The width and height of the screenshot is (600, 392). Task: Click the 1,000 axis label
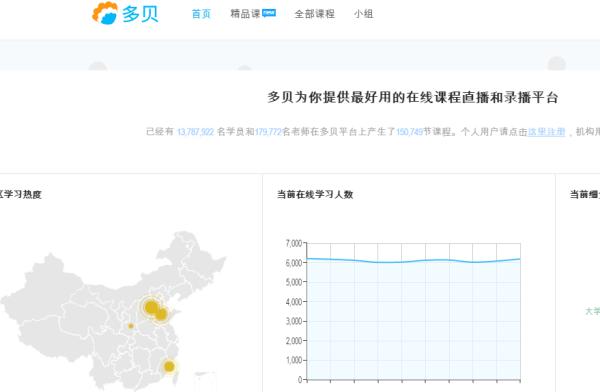click(x=294, y=360)
